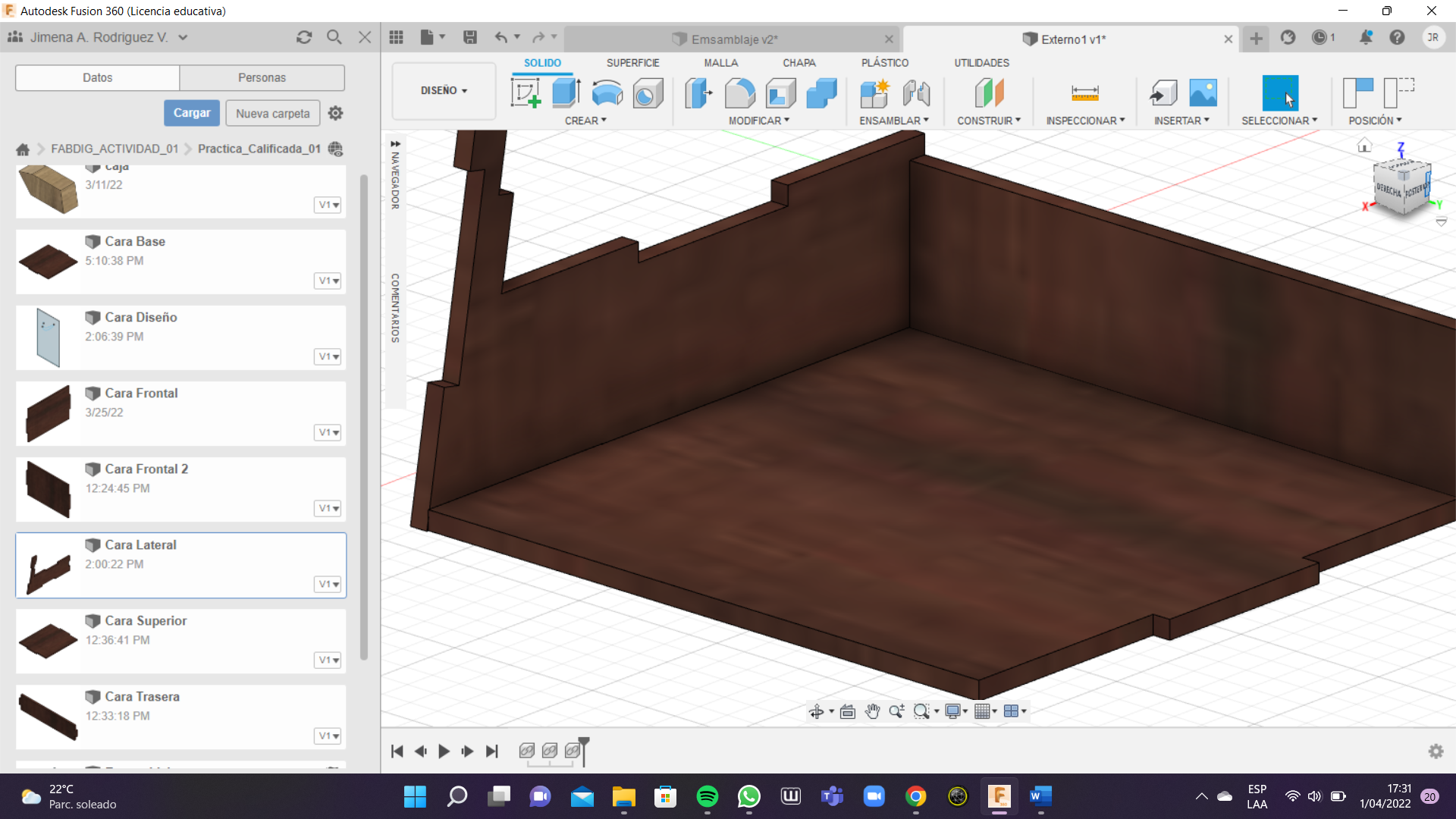The image size is (1456, 819).
Task: Select the Press Pull tool
Action: (x=698, y=93)
